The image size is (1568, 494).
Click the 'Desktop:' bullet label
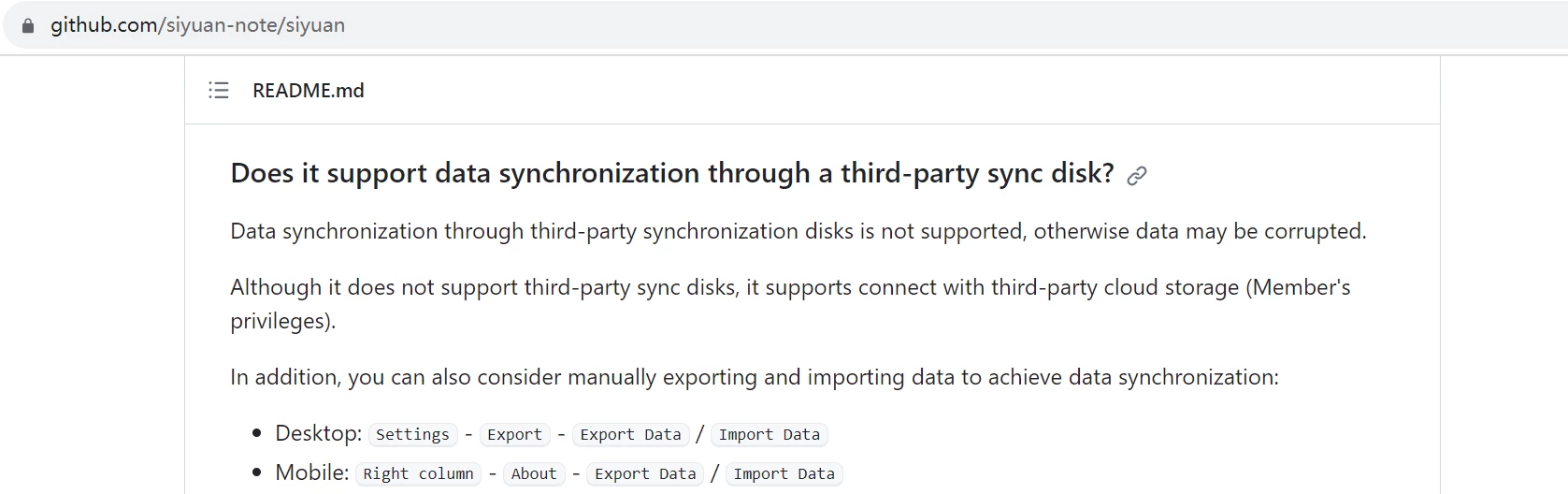[318, 433]
